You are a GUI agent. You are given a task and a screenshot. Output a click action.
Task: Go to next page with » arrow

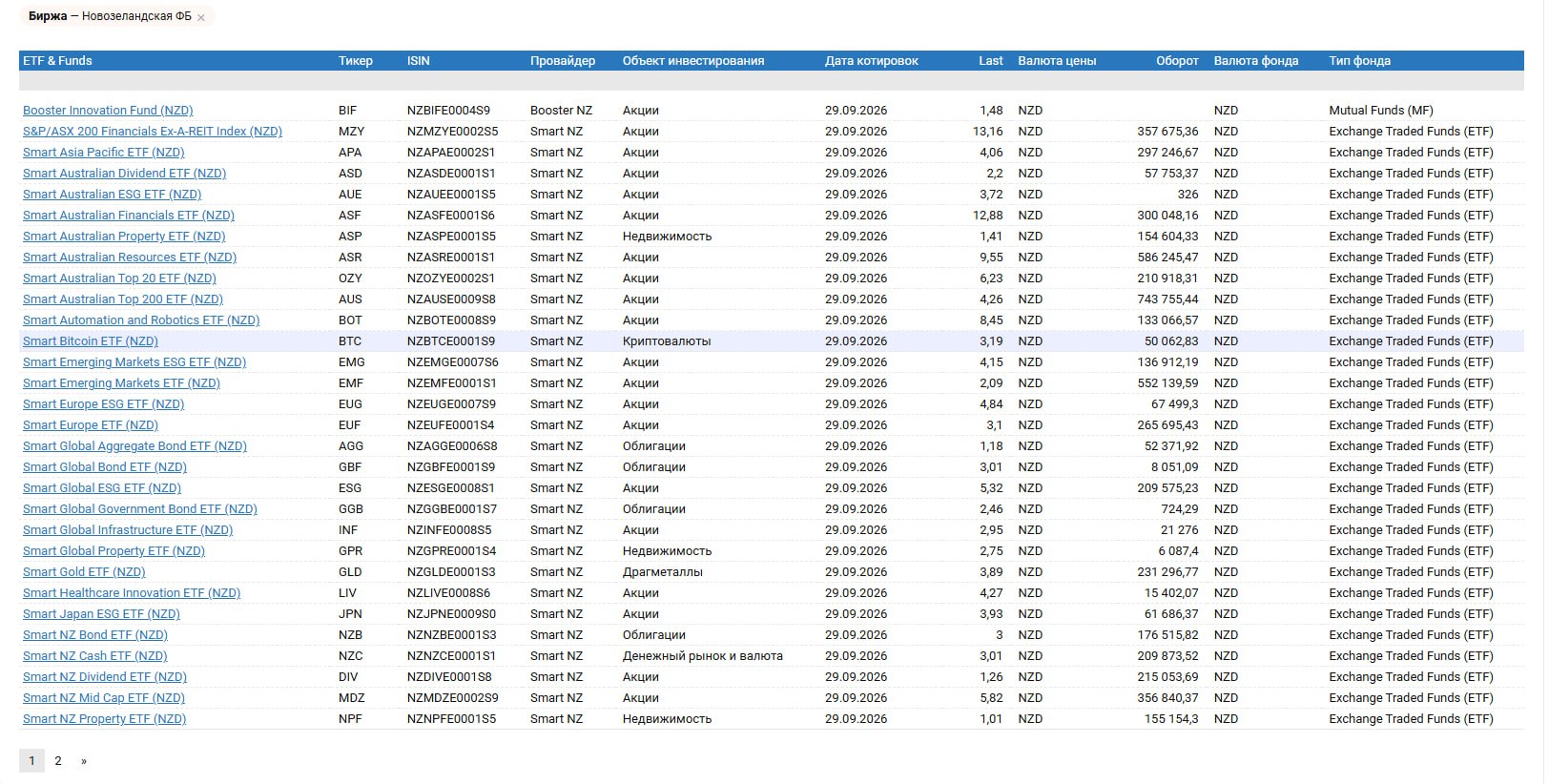tap(84, 761)
